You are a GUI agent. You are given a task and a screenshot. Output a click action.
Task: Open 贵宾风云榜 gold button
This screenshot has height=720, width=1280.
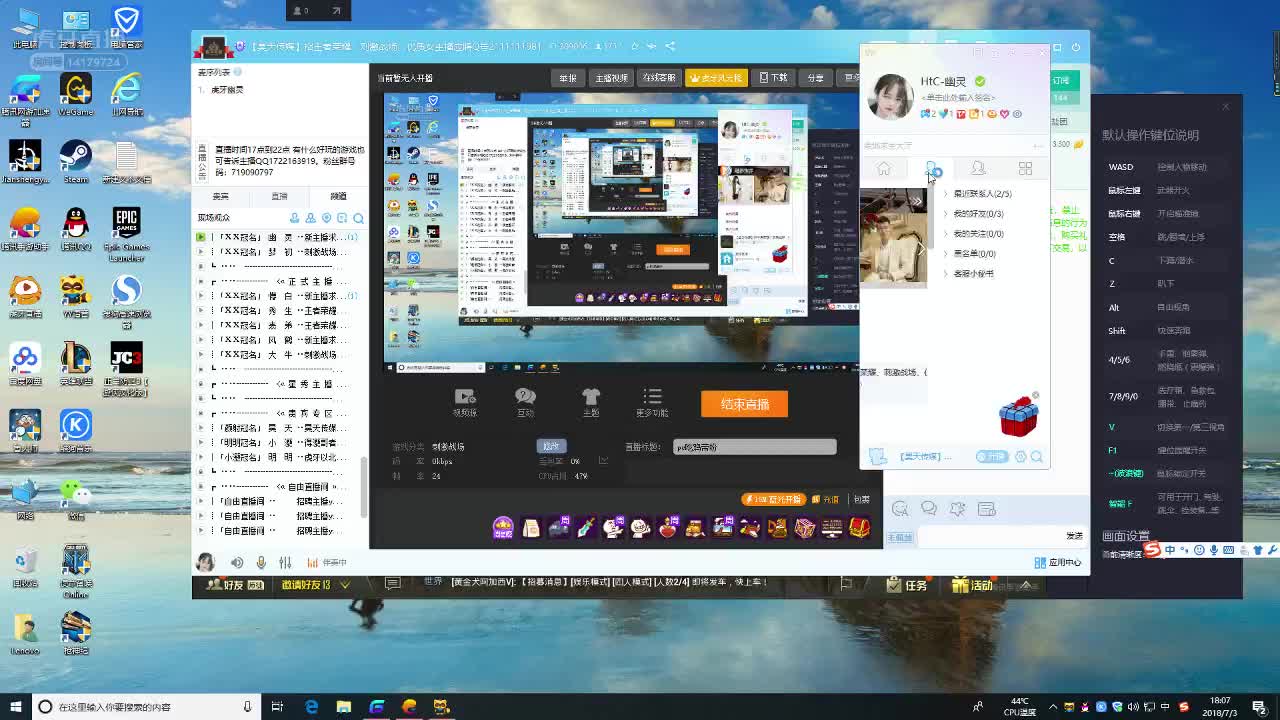pyautogui.click(x=716, y=78)
